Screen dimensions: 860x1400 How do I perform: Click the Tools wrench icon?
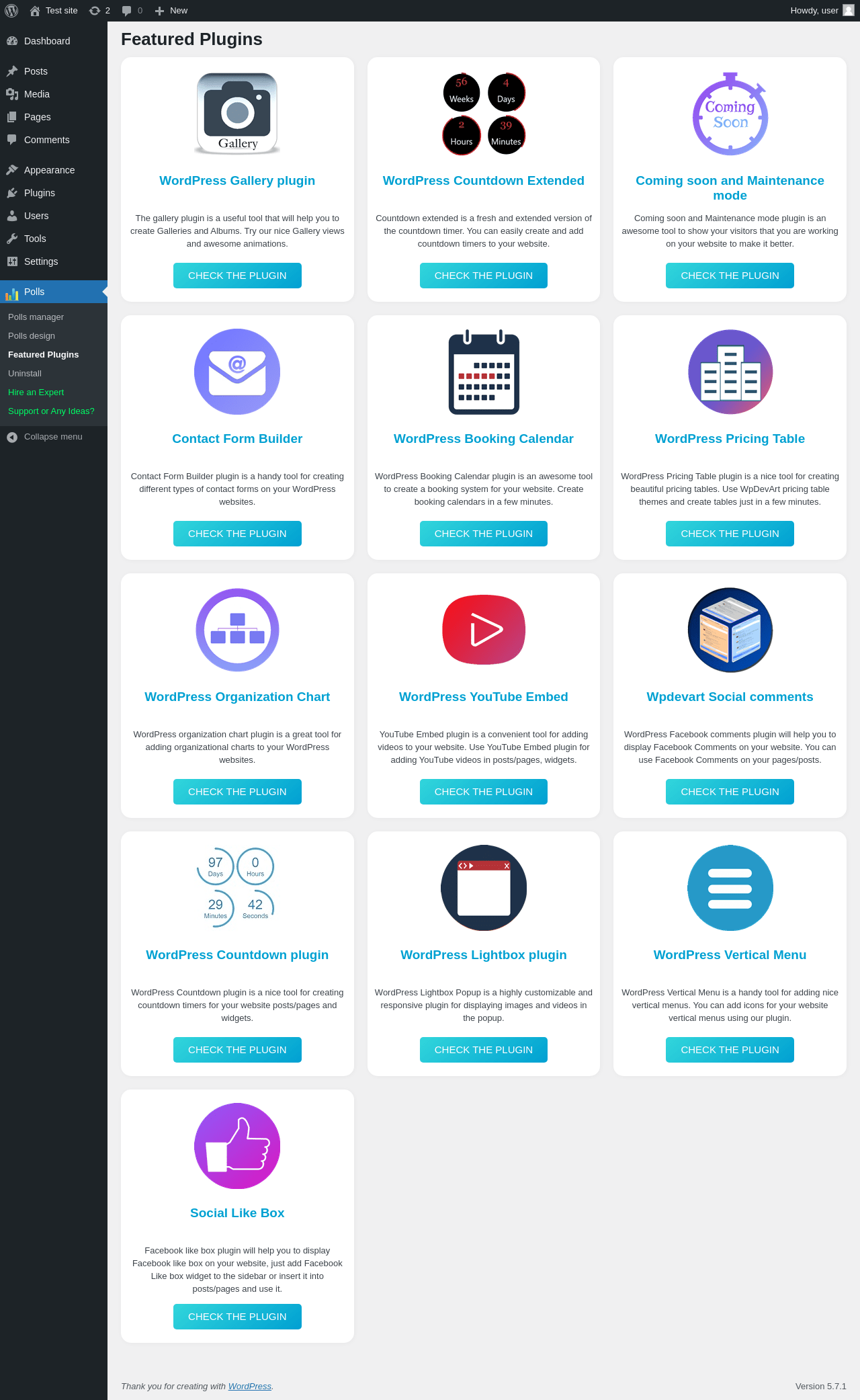pos(12,239)
